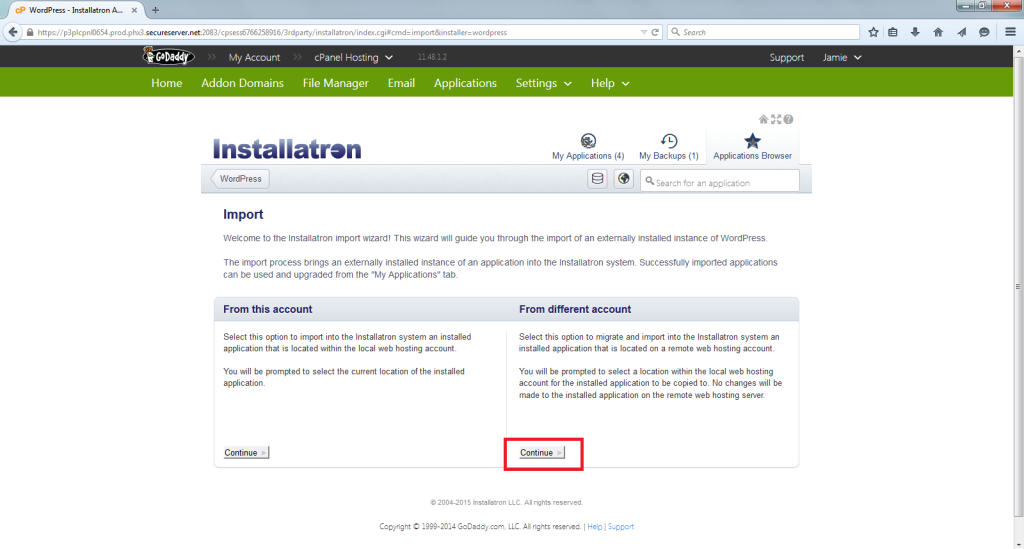Click the Import page heading
This screenshot has width=1024, height=549.
tap(243, 214)
